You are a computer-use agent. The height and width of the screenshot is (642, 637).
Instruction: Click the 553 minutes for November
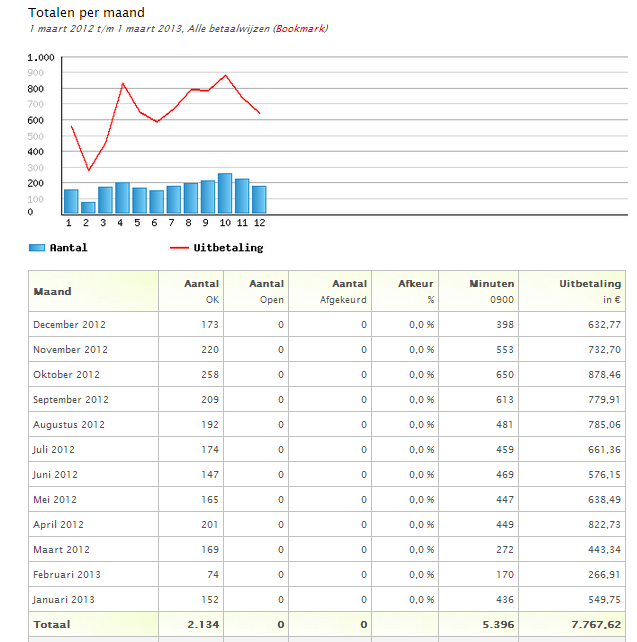[505, 350]
